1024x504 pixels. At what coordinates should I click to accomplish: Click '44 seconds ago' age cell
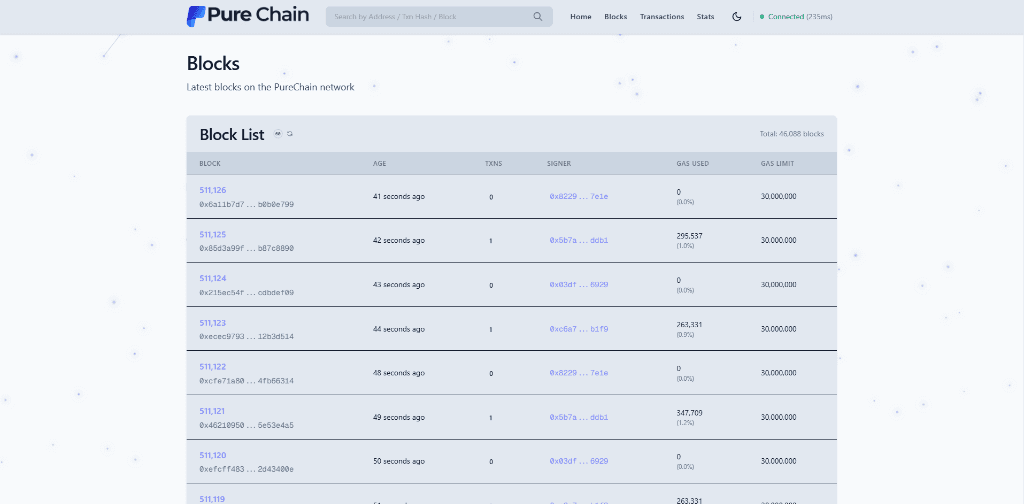(x=399, y=329)
